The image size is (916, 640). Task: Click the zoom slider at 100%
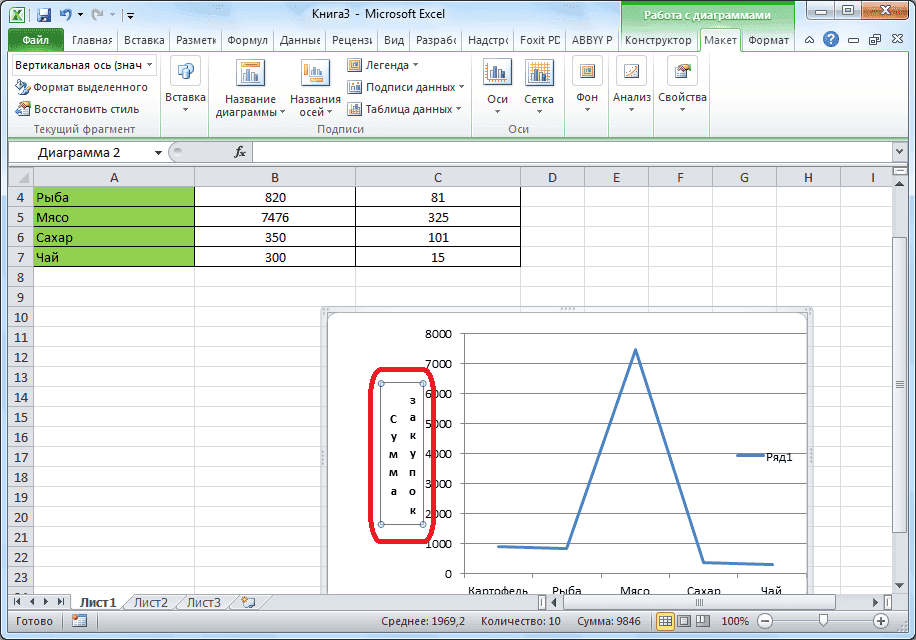pyautogui.click(x=822, y=620)
